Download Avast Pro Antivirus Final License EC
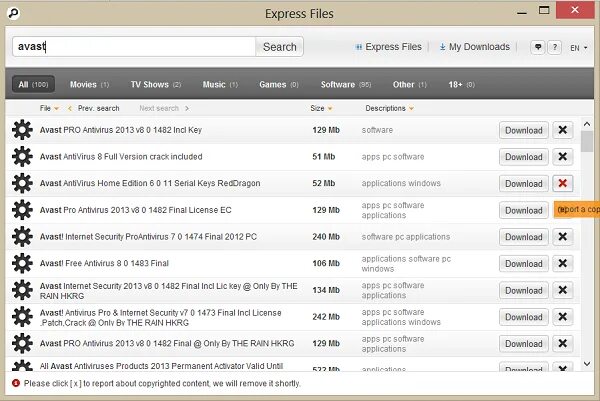This screenshot has height=401, width=600. (x=523, y=210)
